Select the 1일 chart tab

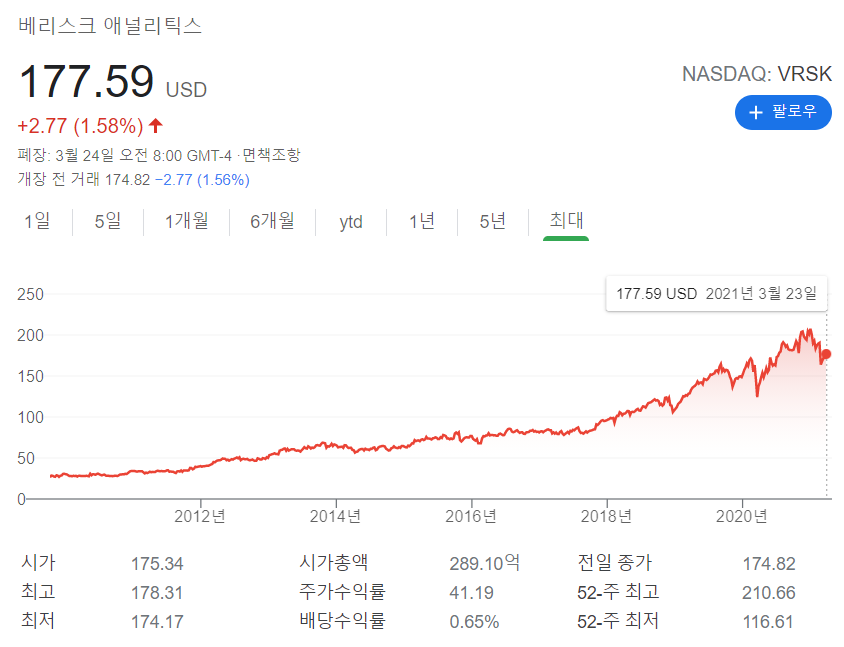point(38,221)
